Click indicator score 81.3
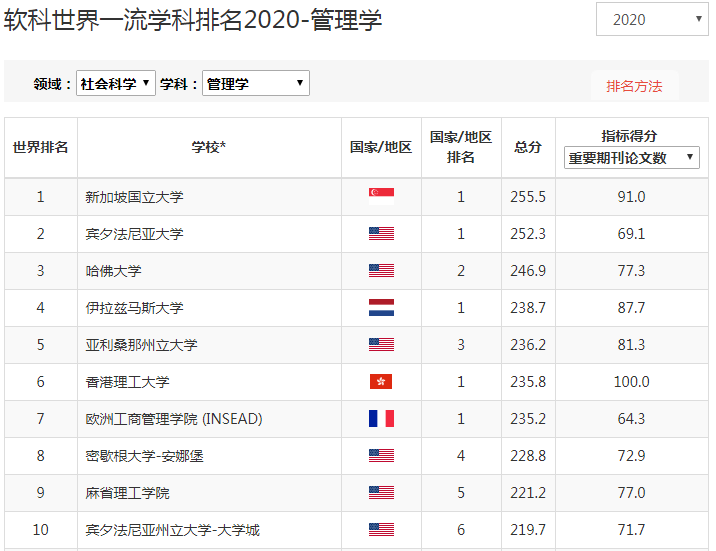Screen dimensions: 716x551 tap(632, 345)
